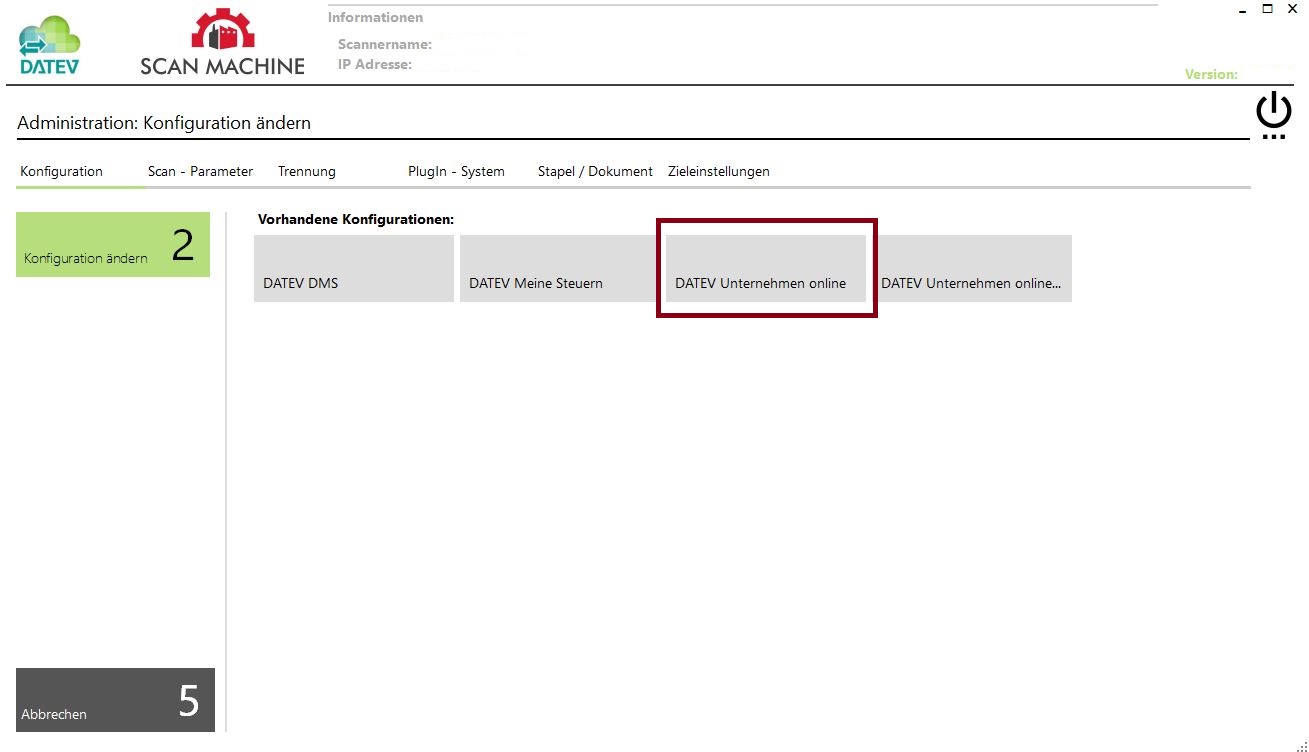Select the DATEV DMS configuration
The image size is (1309, 752).
coord(354,268)
